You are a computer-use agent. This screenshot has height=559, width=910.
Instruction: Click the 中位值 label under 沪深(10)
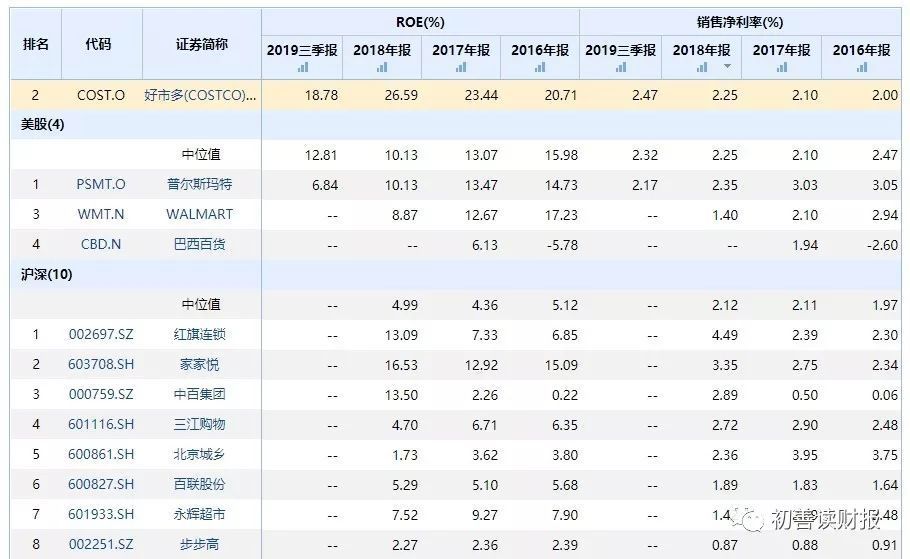point(201,304)
